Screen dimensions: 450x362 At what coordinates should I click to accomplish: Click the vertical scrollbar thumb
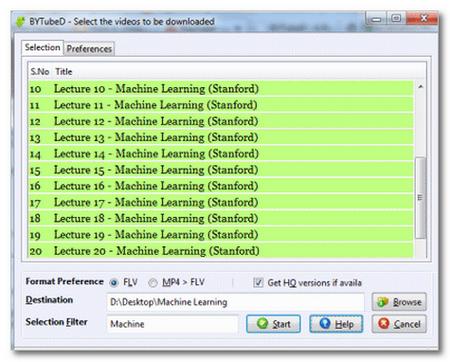tap(421, 198)
